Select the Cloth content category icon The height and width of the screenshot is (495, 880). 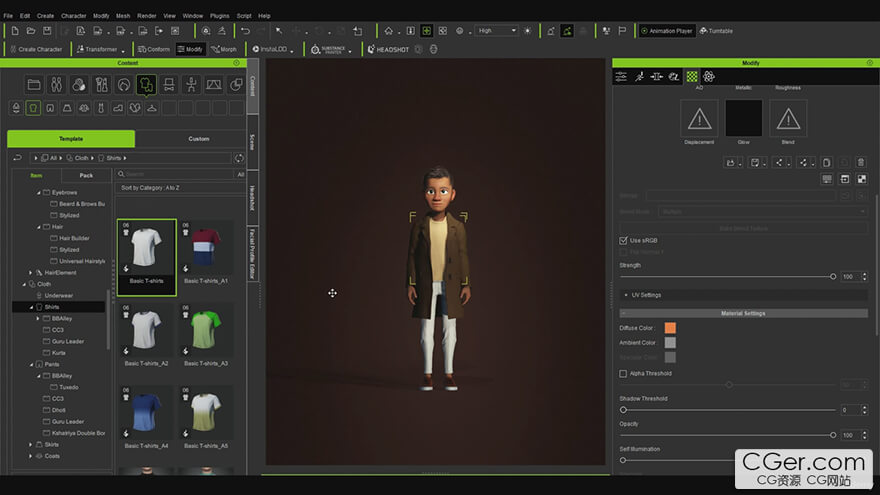[x=146, y=85]
